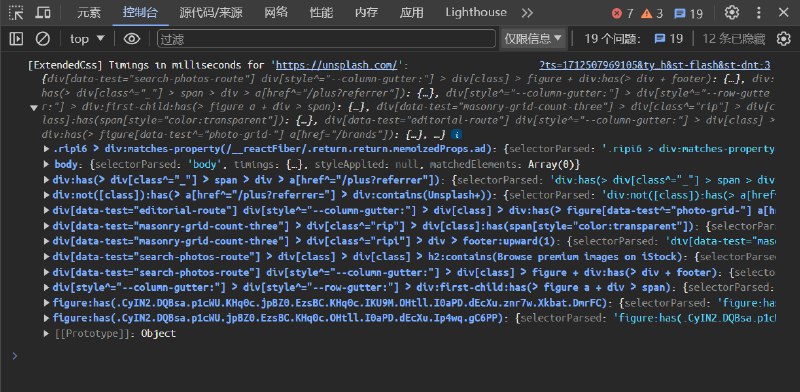Screen dimensions: 800x392
Task: Select the 内存 tab
Action: point(366,13)
